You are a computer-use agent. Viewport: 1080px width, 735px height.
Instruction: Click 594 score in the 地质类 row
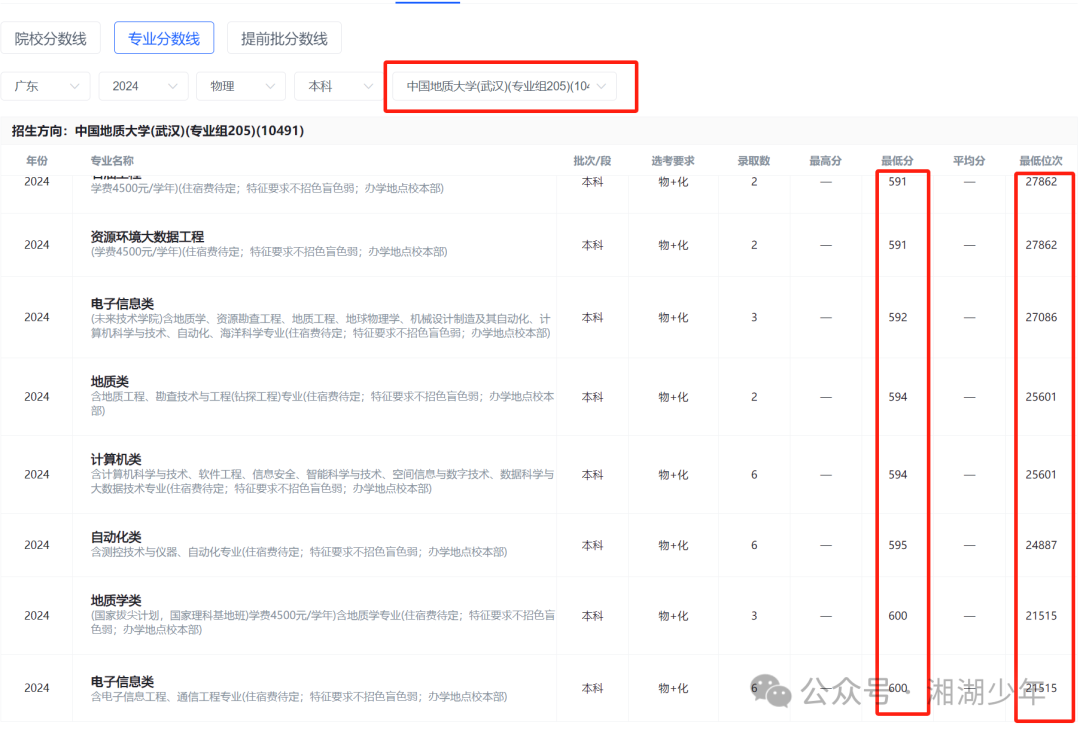coord(897,397)
